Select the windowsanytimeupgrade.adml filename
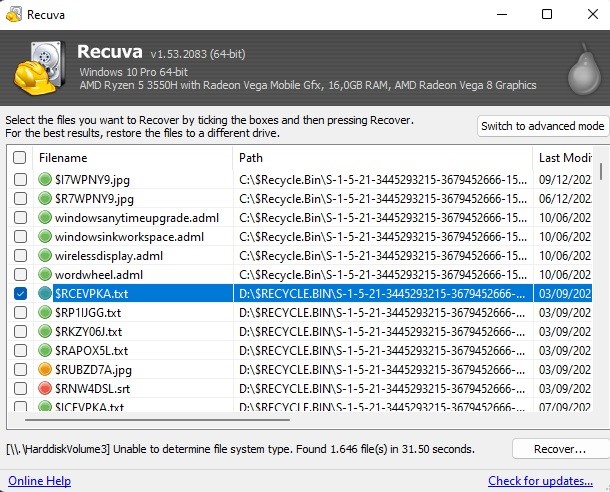Image resolution: width=610 pixels, height=492 pixels. point(137,218)
